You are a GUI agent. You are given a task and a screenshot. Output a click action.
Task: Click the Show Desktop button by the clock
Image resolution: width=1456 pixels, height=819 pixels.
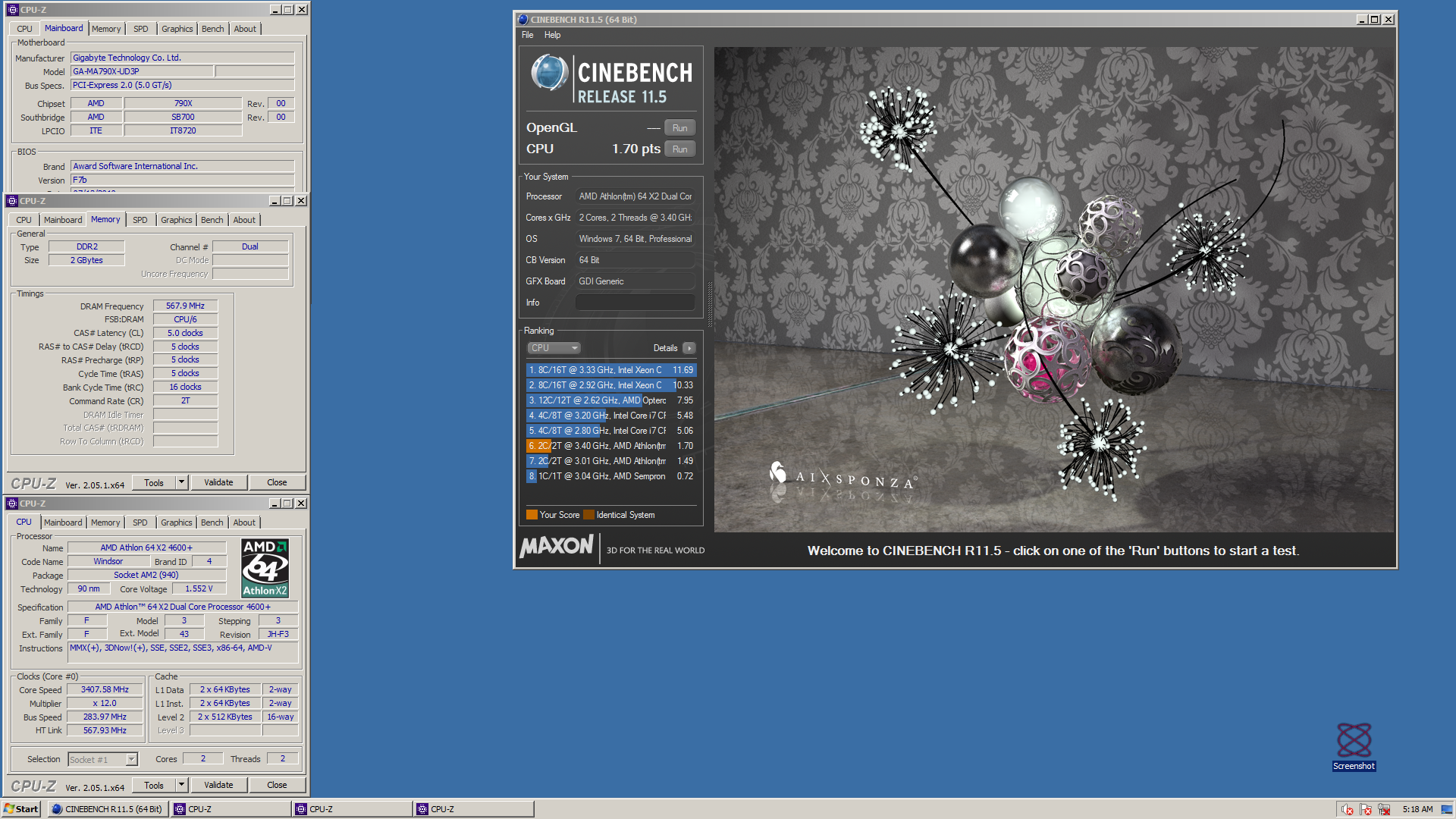(1446, 809)
